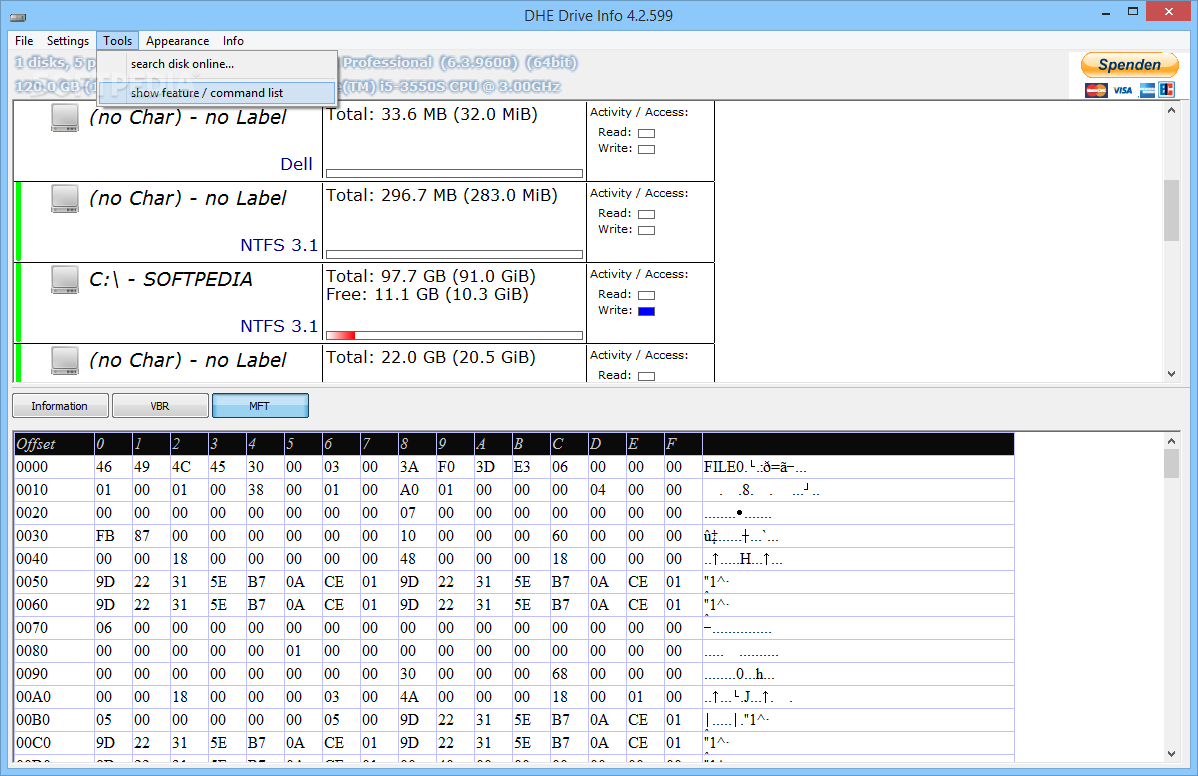Open the Information tab

pyautogui.click(x=60, y=406)
